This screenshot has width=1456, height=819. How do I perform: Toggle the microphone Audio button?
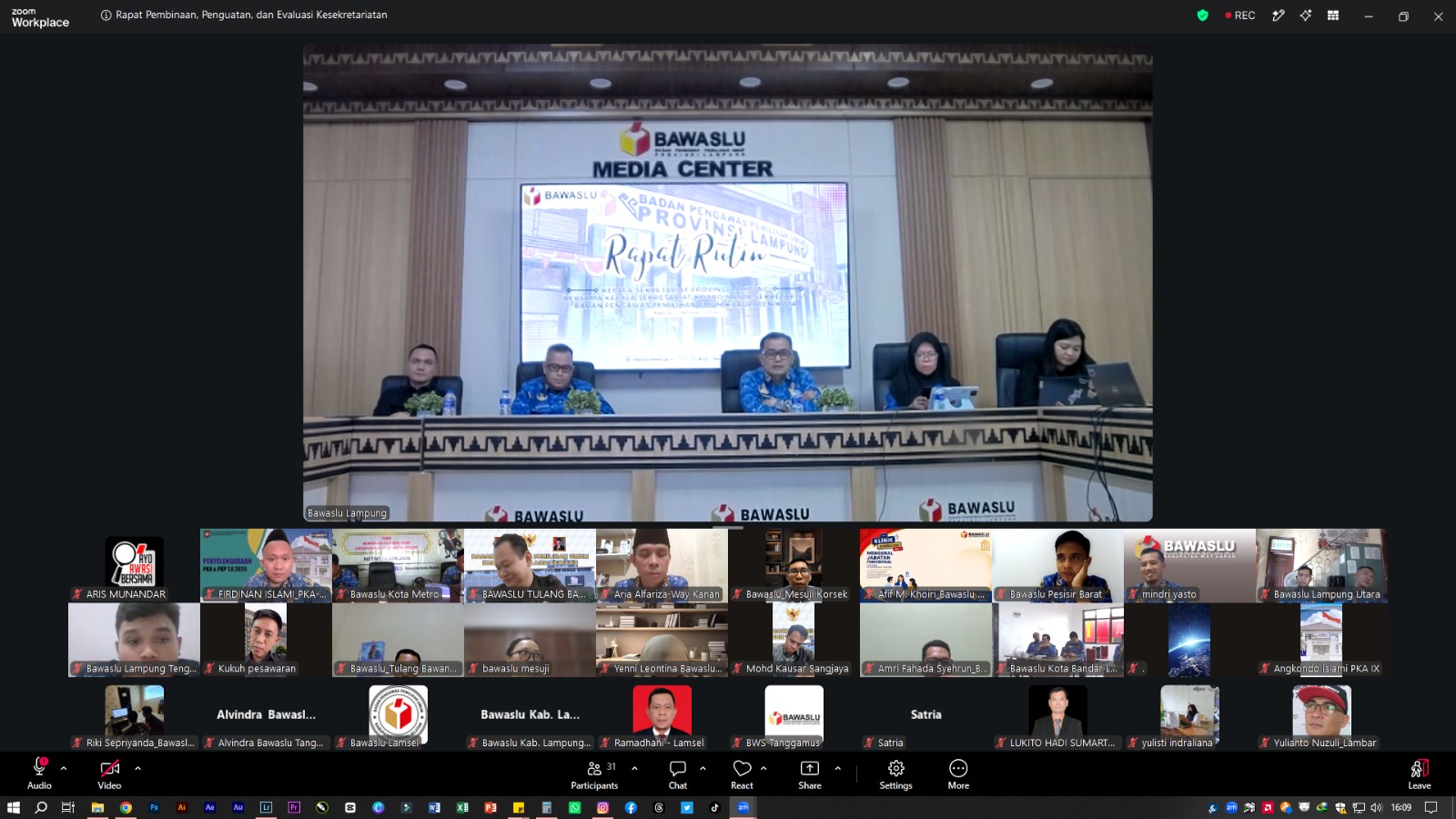39,774
